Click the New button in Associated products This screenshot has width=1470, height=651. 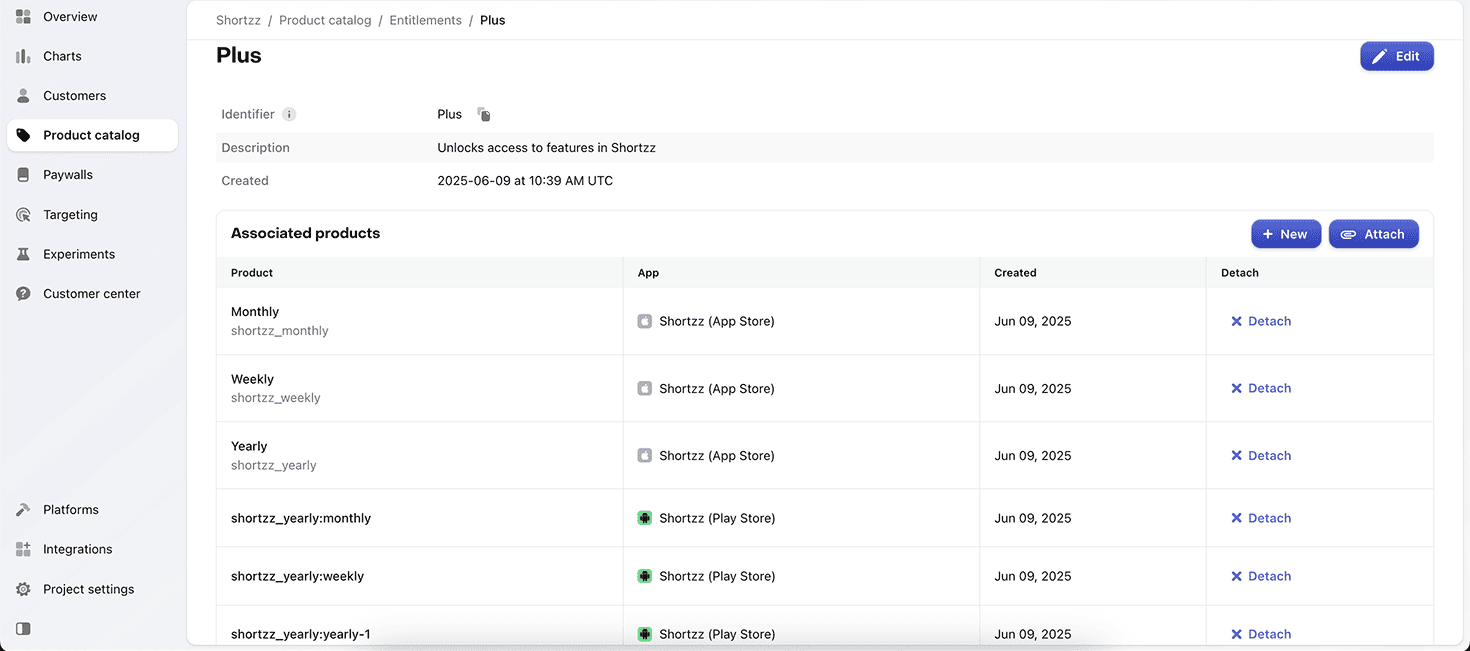click(1285, 234)
